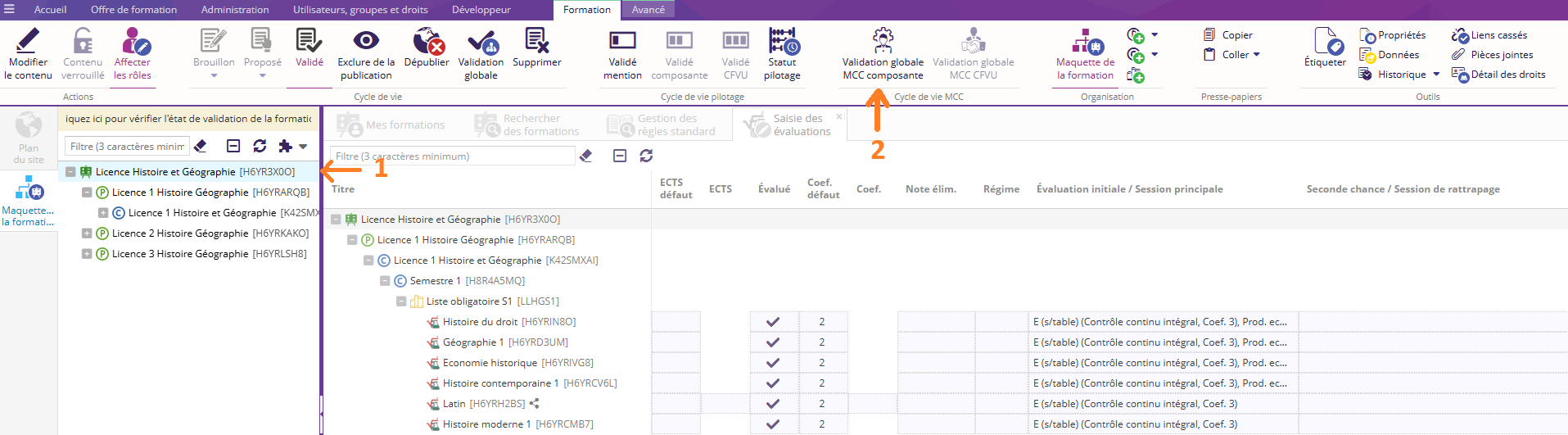
Task: Toggle Évalué checkmark for Histoire du droit
Action: [x=772, y=322]
